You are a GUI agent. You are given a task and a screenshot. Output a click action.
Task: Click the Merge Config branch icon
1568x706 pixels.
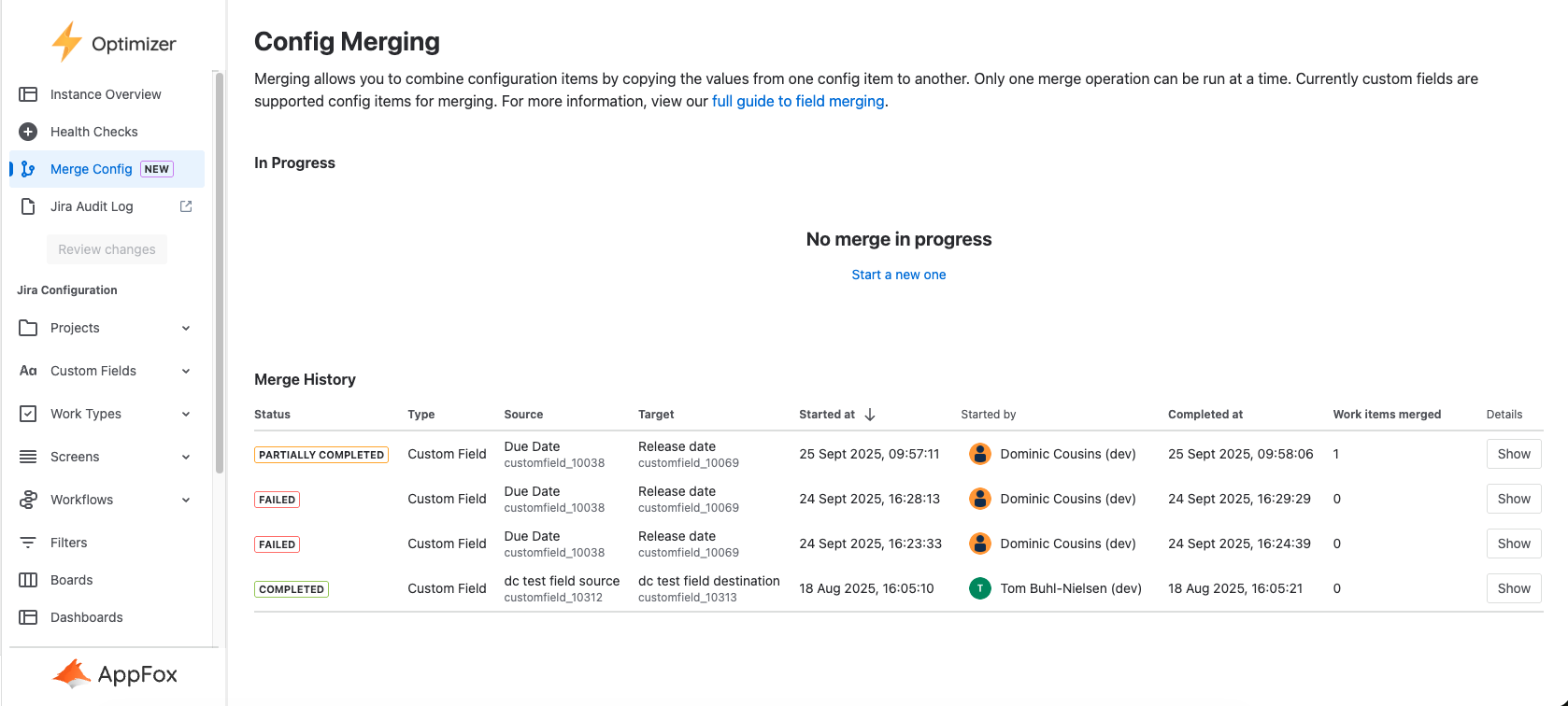pos(28,169)
